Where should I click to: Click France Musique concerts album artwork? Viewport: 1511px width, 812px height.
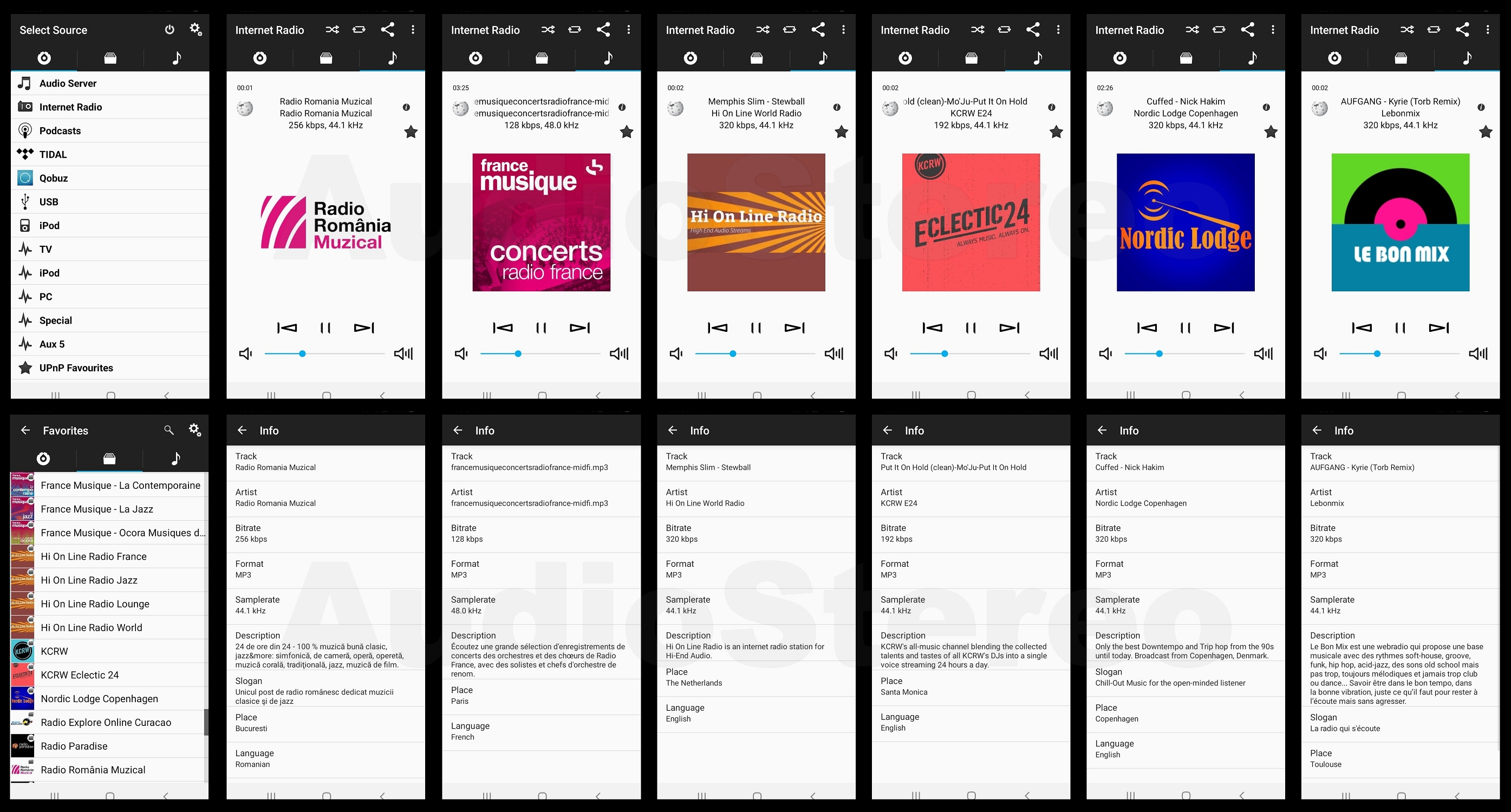(x=542, y=222)
